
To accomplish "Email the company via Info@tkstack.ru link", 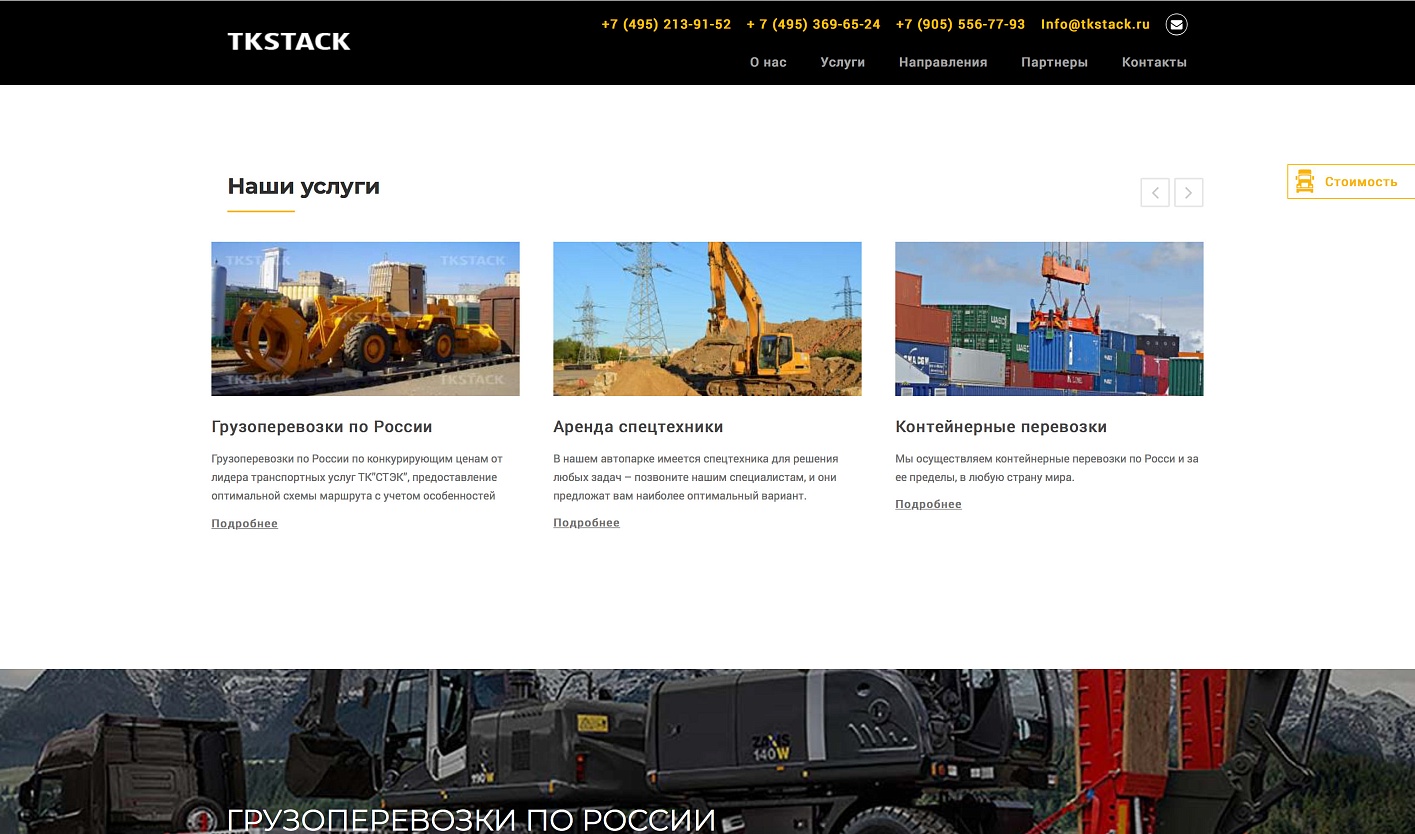I will 1095,24.
